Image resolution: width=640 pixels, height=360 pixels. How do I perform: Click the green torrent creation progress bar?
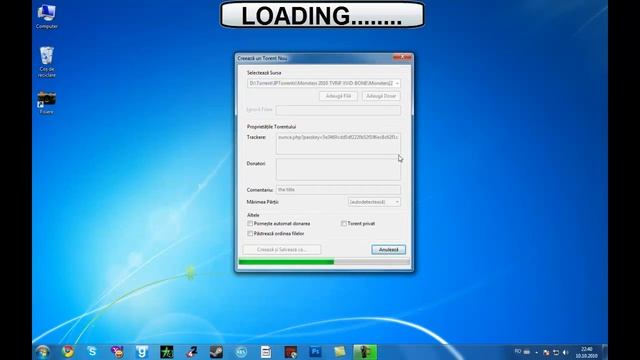324,262
